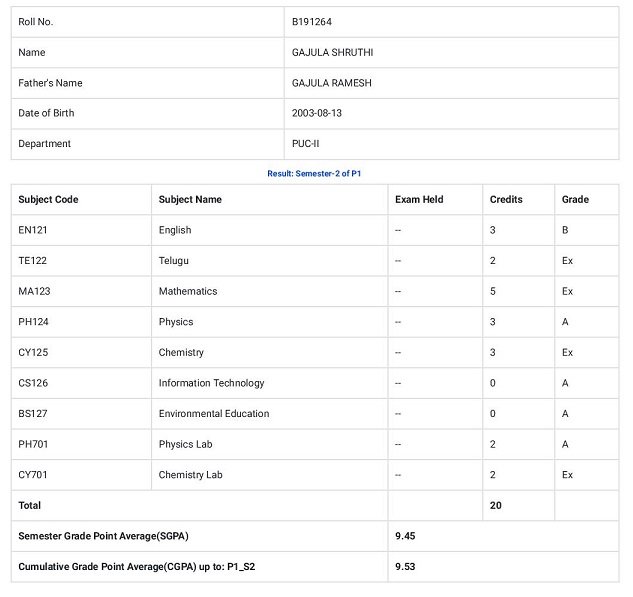This screenshot has height=597, width=633.
Task: Click the Grade column header
Action: click(575, 199)
